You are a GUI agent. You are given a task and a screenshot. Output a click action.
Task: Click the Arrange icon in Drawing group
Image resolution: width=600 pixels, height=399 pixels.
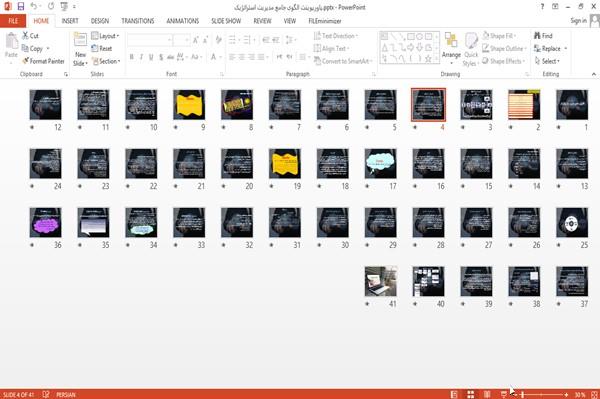[x=451, y=40]
